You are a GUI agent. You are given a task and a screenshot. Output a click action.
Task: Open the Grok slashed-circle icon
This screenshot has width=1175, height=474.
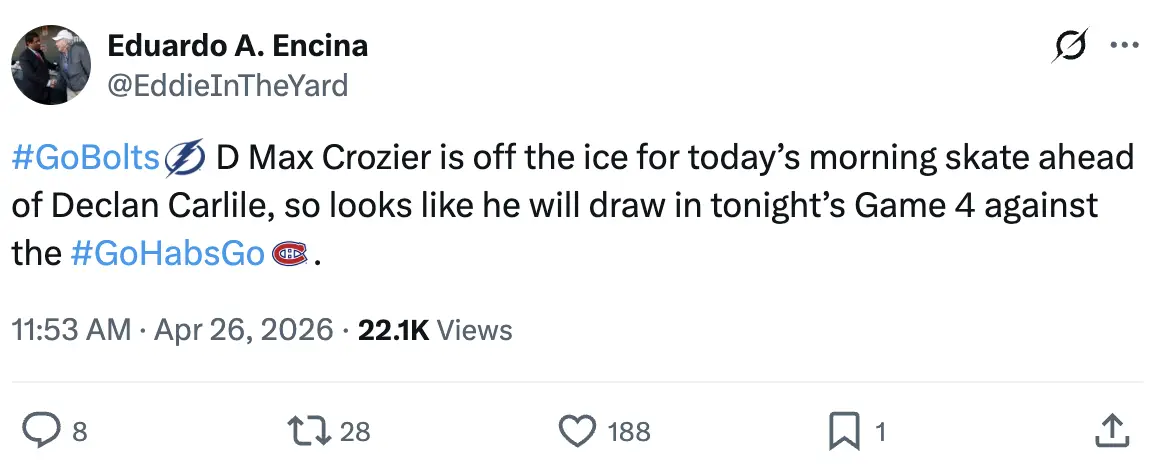click(1071, 46)
